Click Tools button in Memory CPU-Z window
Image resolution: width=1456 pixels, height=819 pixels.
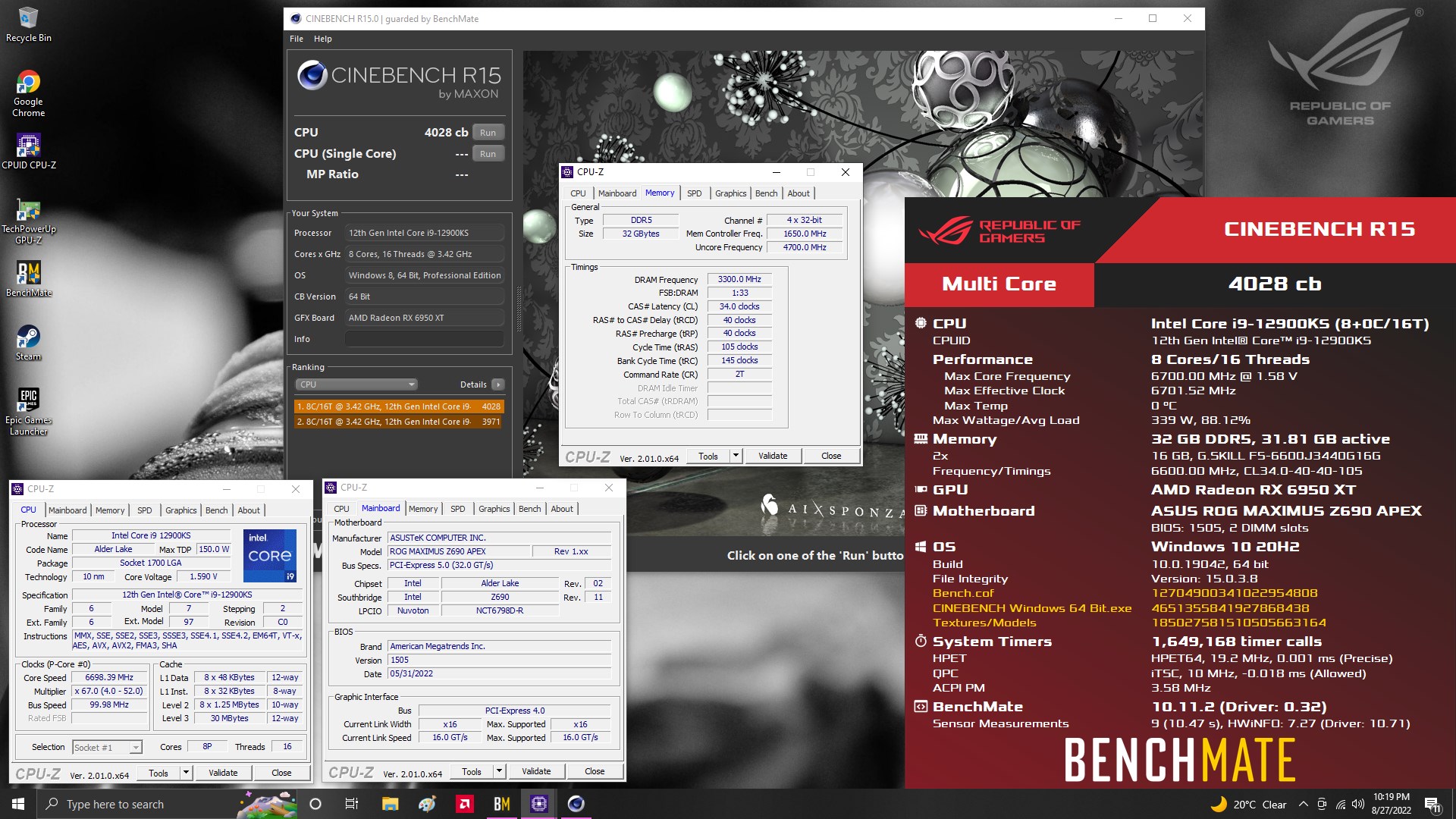click(x=708, y=456)
